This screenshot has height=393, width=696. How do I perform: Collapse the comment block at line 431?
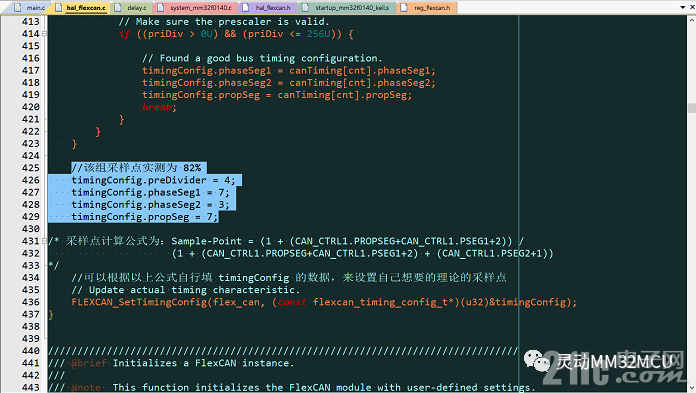44,241
